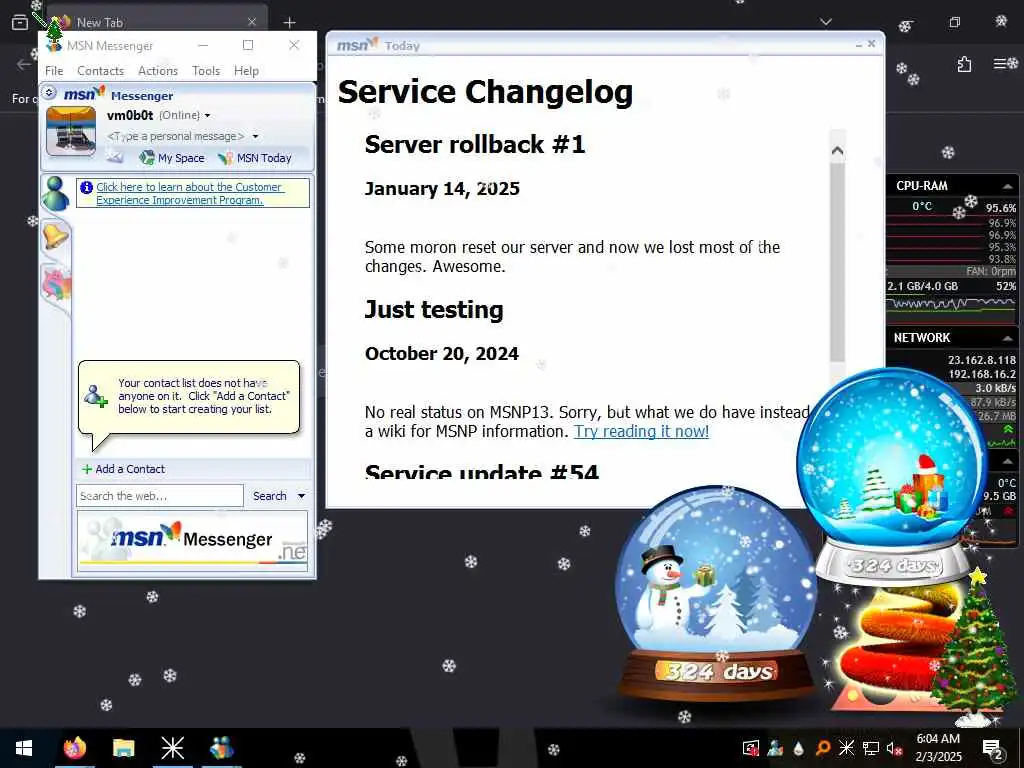Open MSN Messenger taskbar icon
This screenshot has width=1024, height=768.
(222, 748)
